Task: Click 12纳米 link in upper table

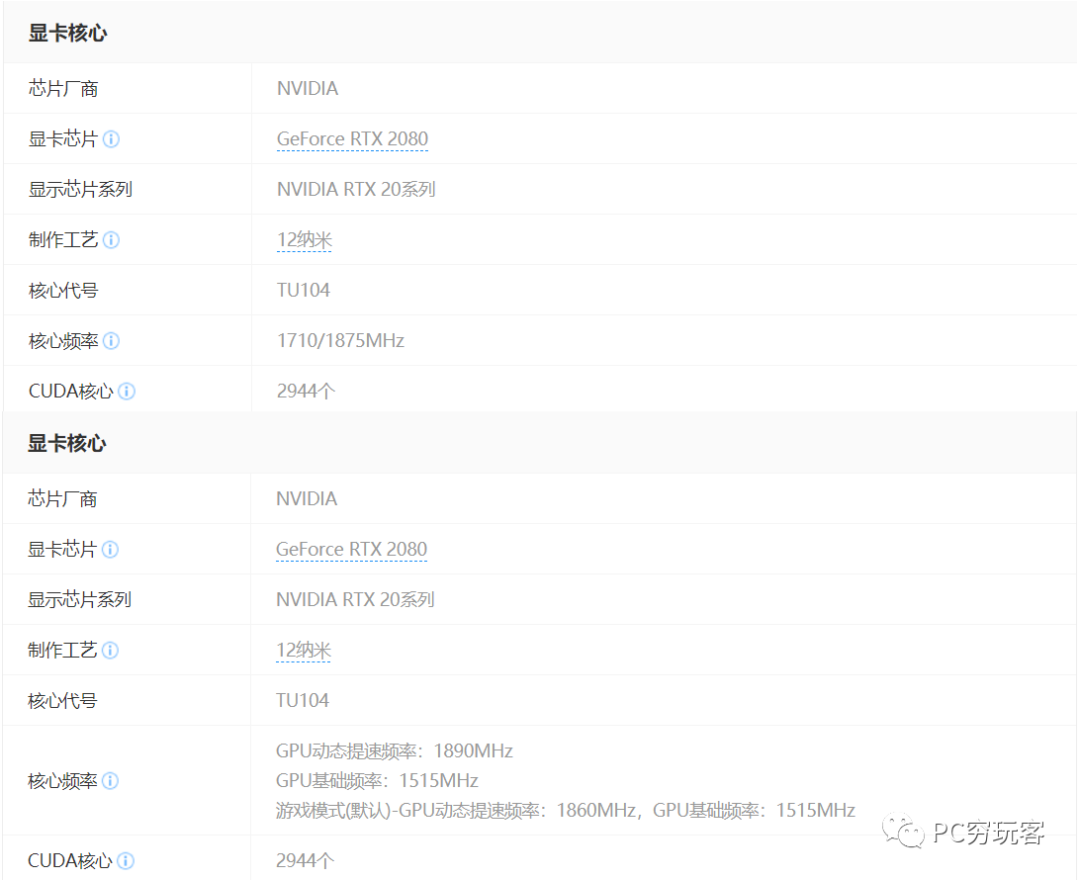Action: pos(304,240)
